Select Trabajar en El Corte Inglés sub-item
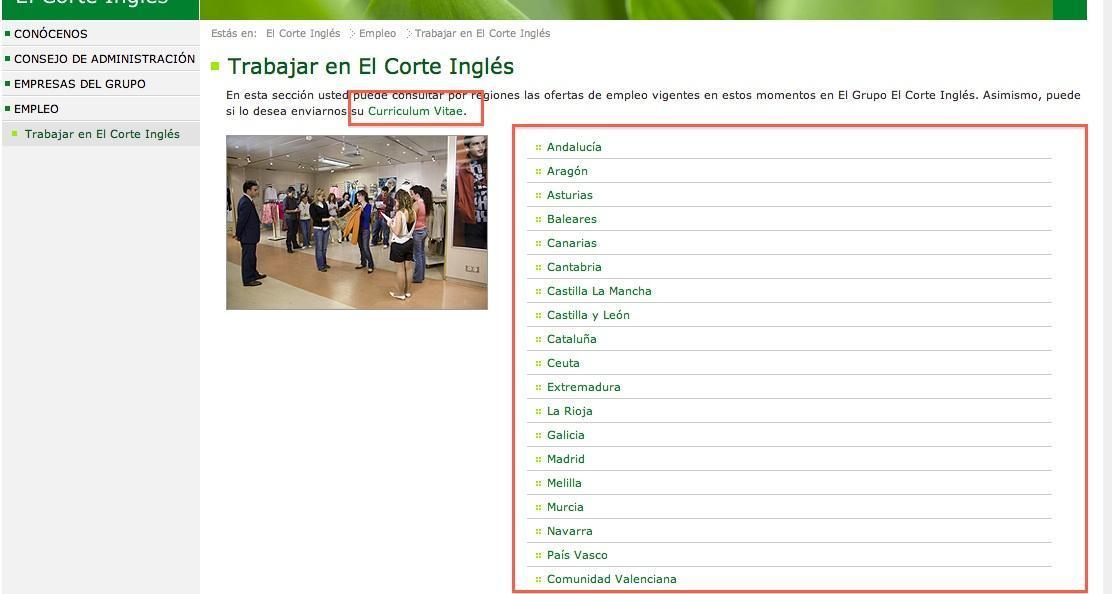Viewport: 1112px width, 594px height. click(x=102, y=134)
